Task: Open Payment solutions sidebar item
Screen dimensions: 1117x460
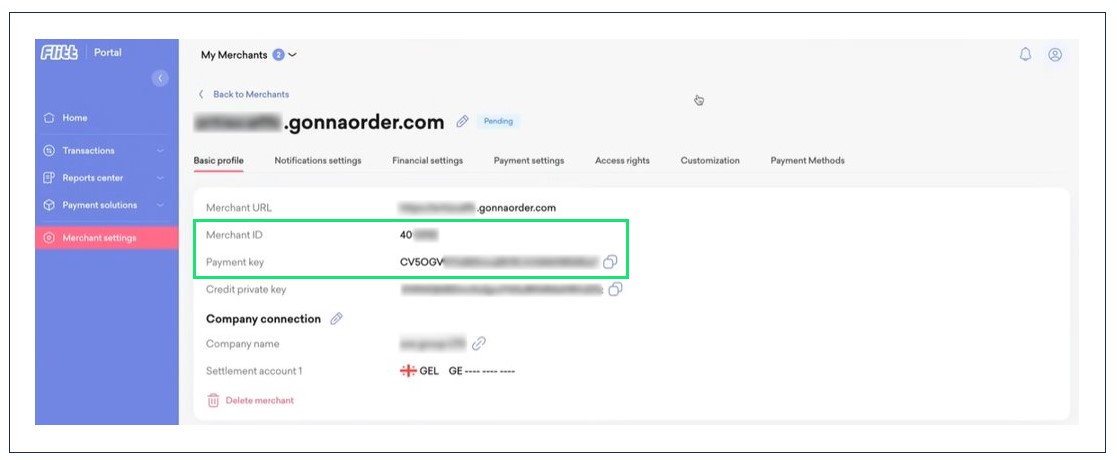Action: [x=100, y=205]
